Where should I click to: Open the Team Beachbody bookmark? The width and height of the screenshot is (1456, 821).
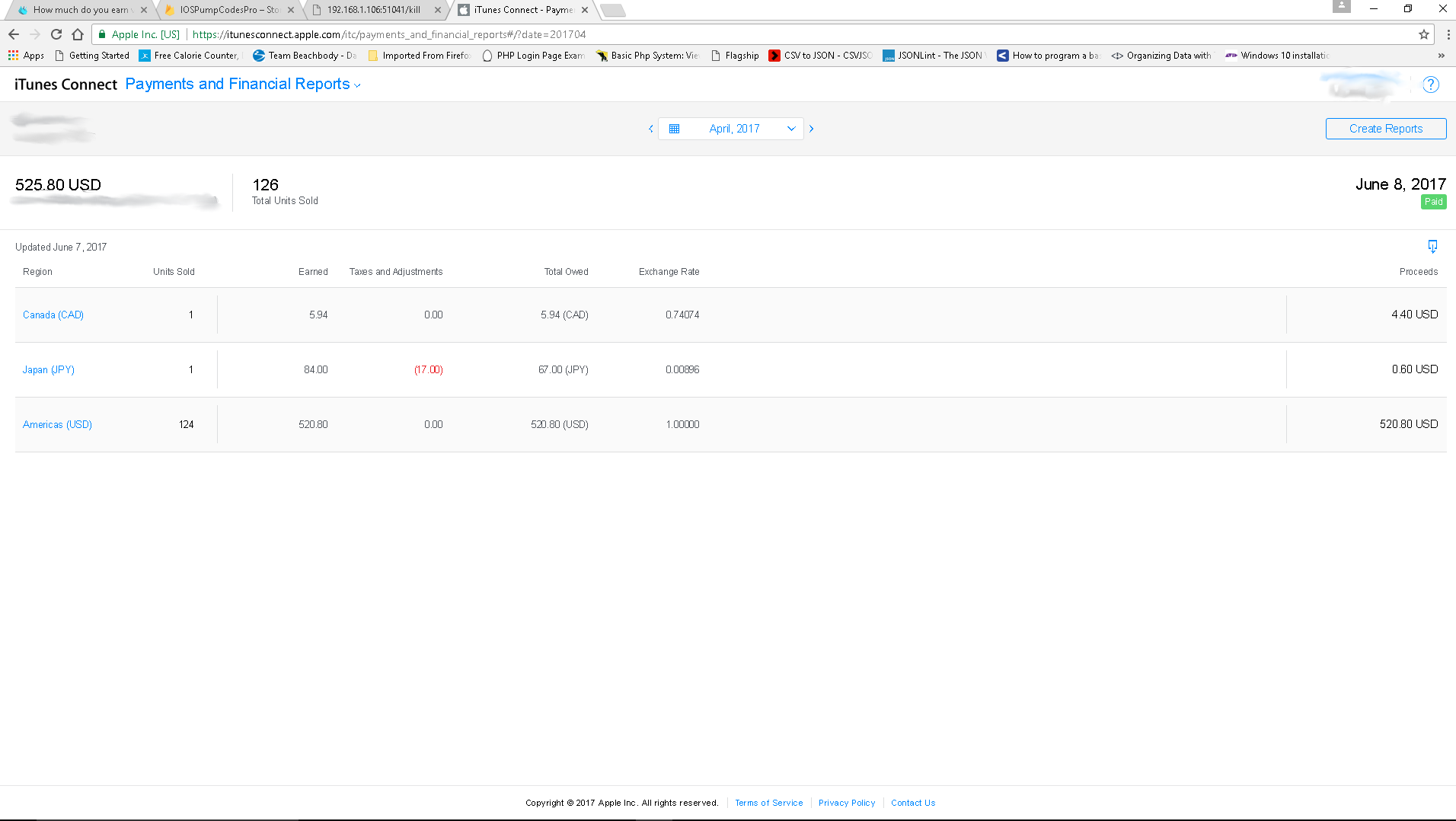point(305,56)
